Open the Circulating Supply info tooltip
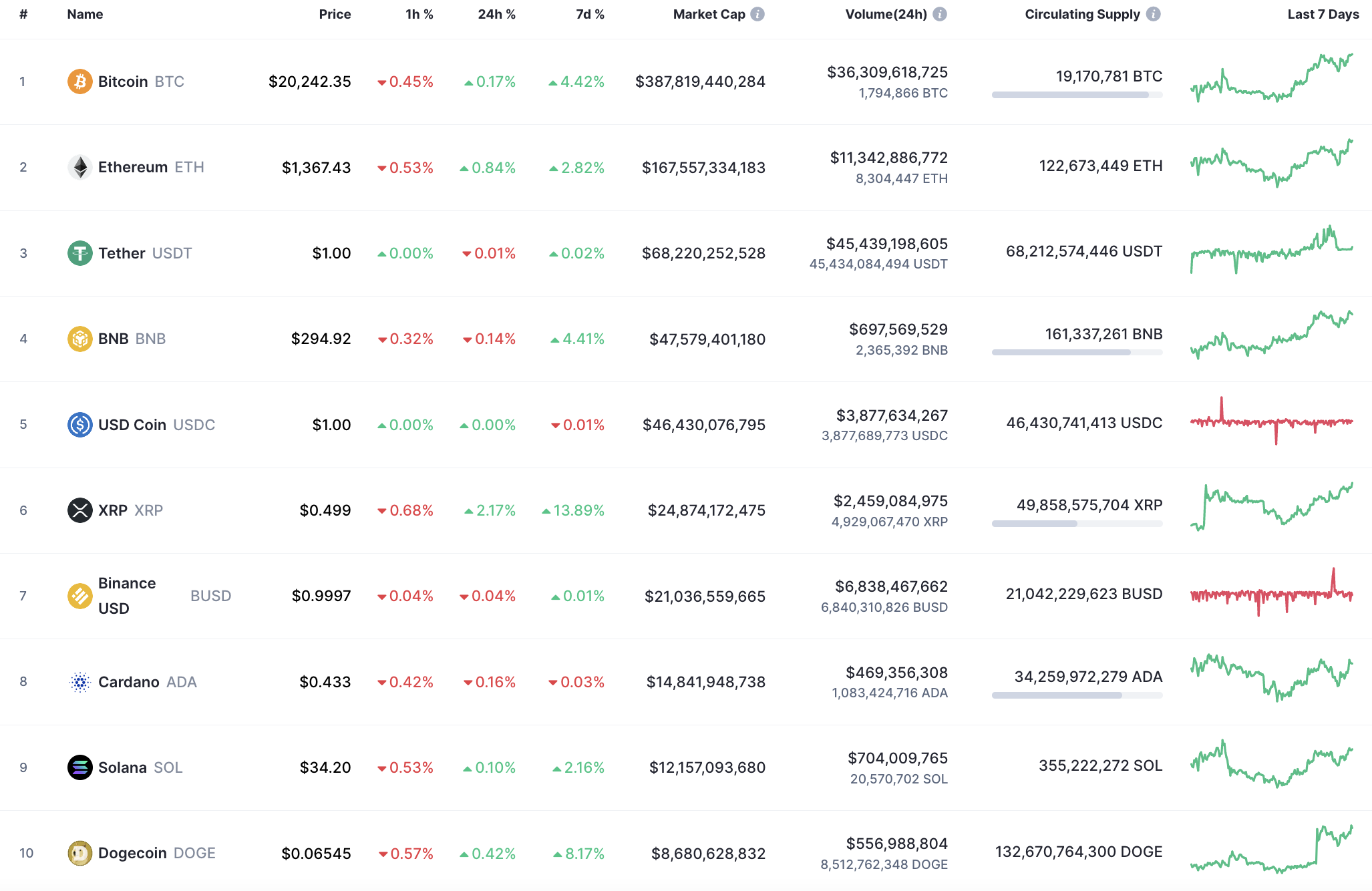 click(1154, 13)
